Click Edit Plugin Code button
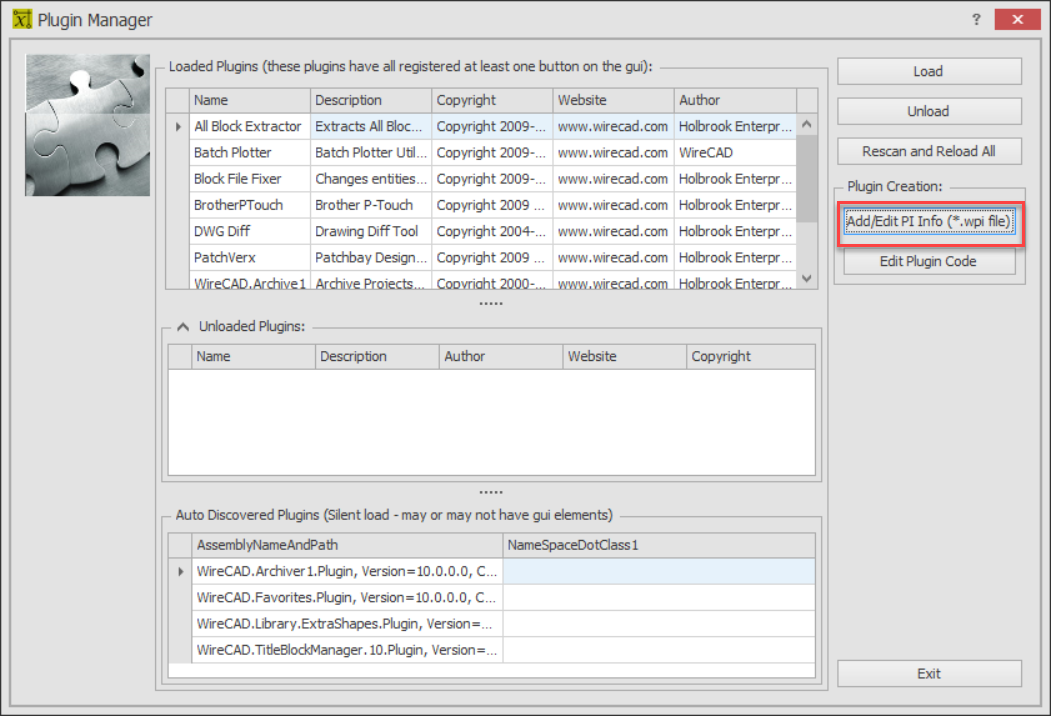Viewport: 1051px width, 716px height. point(929,261)
